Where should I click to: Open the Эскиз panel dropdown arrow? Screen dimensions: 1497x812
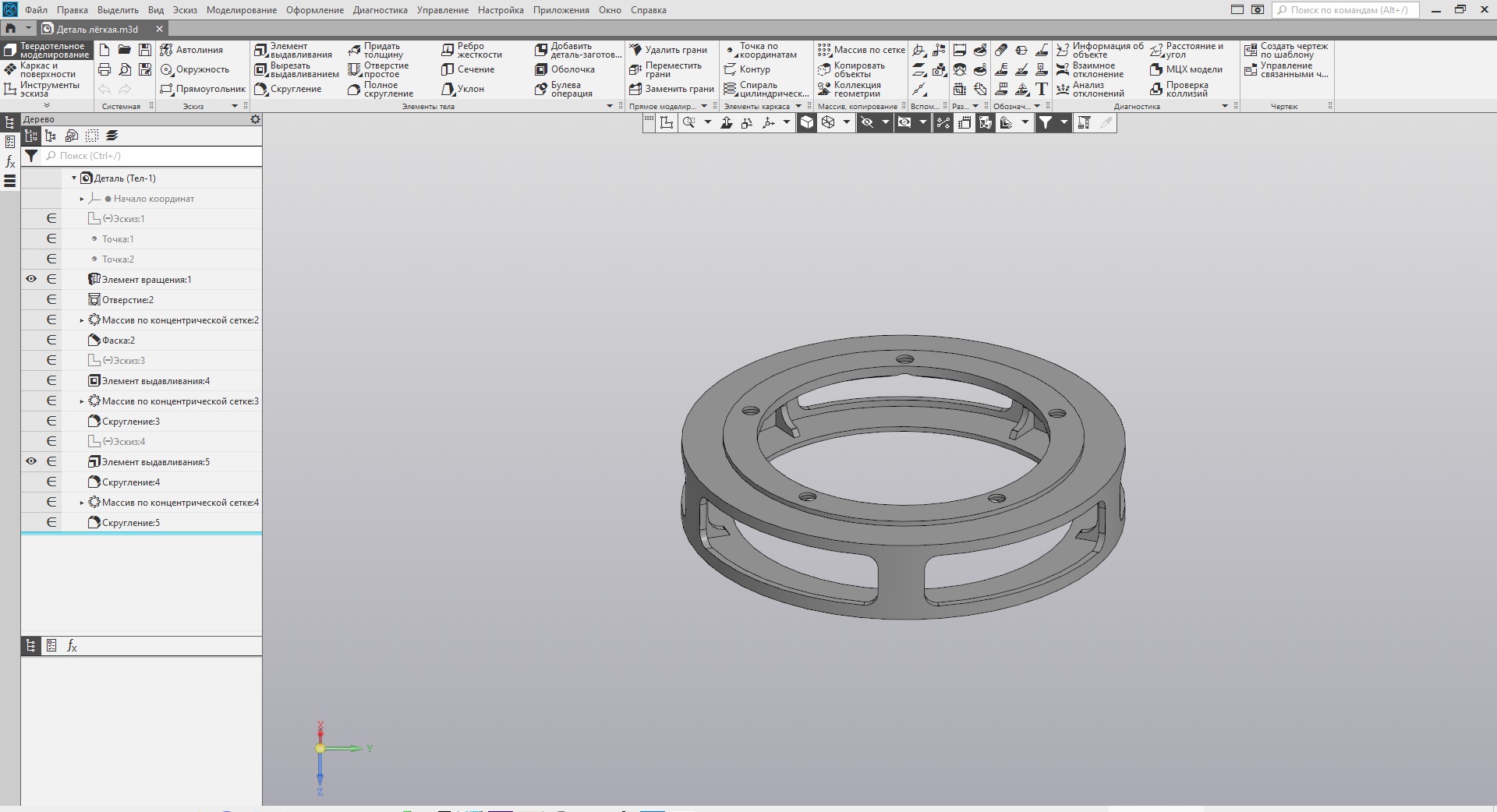[x=235, y=106]
